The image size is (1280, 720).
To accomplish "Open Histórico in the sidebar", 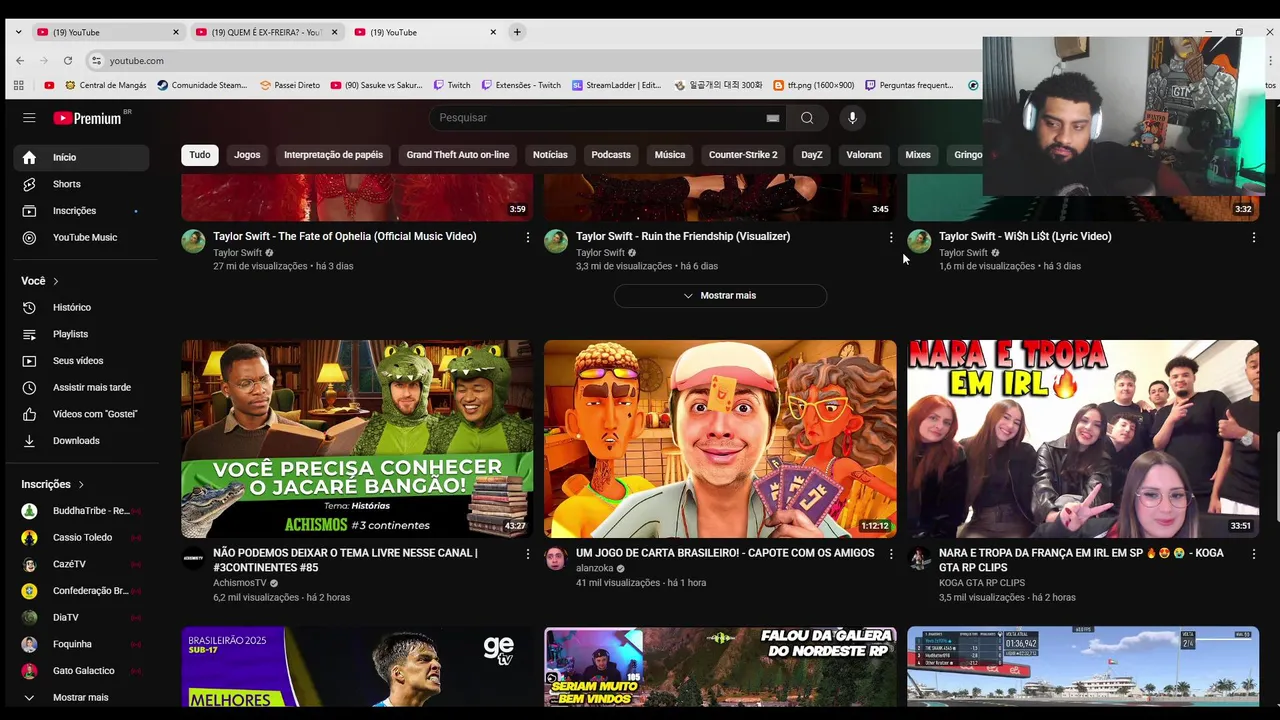I will coord(82,307).
